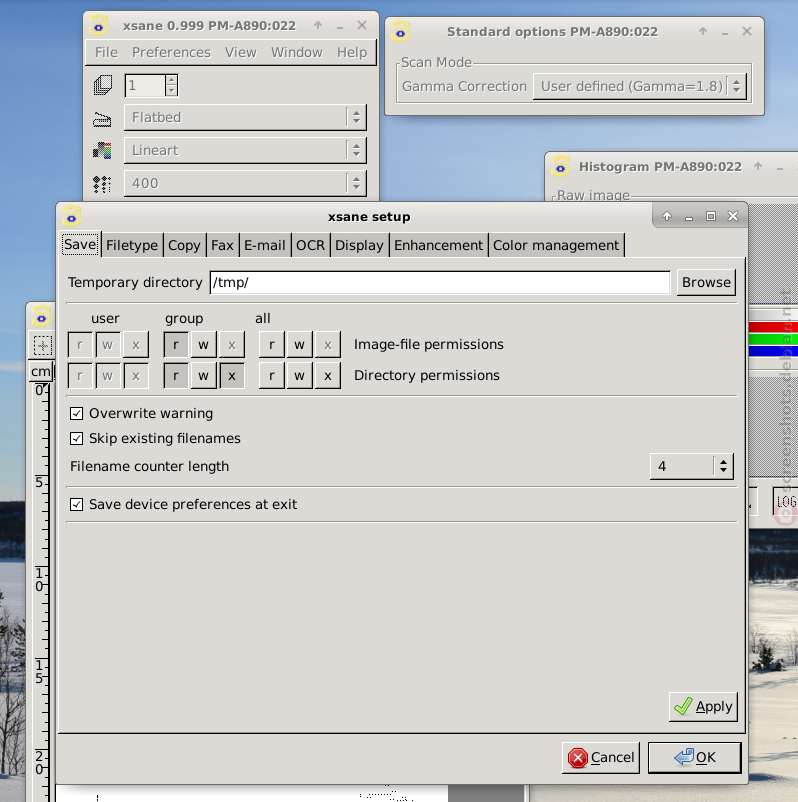Select the area selection tool in preview window
Viewport: 798px width, 802px height.
point(42,345)
